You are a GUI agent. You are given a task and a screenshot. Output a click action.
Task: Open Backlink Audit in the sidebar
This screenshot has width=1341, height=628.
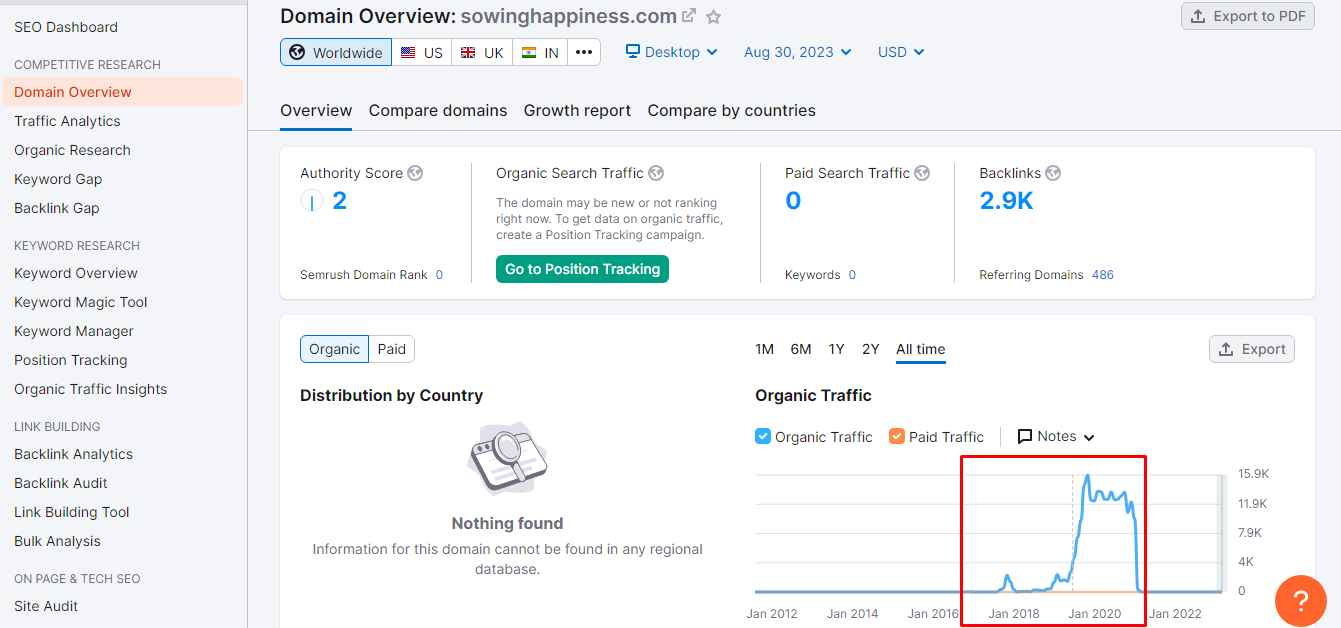click(x=61, y=483)
